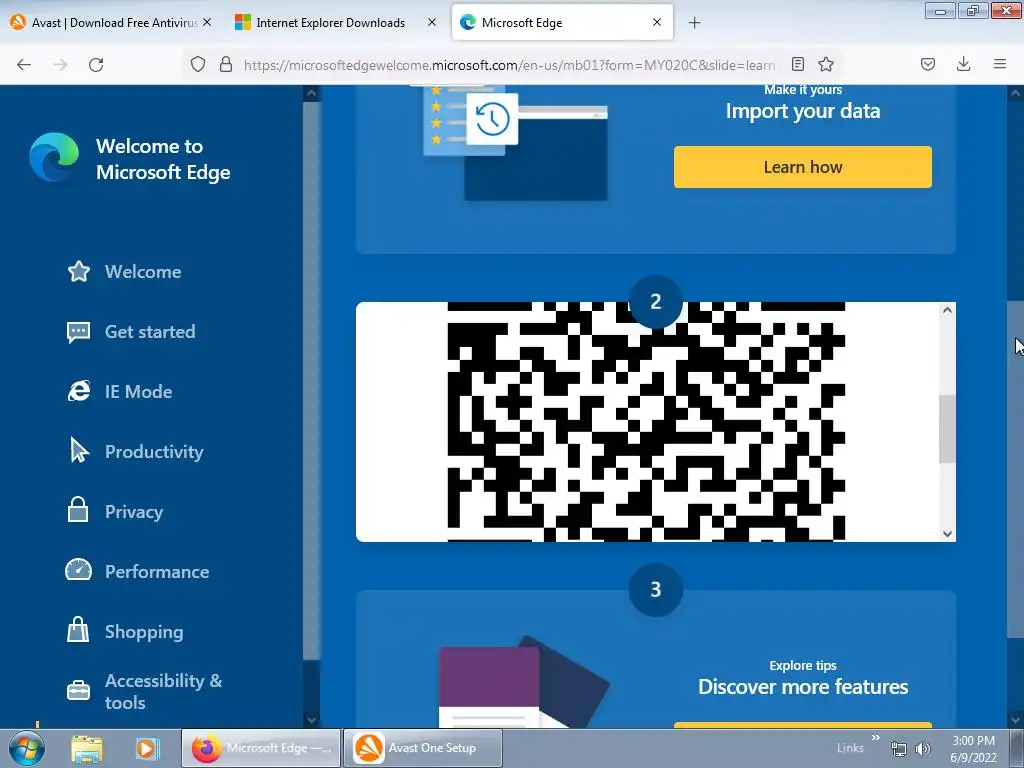Select Firefox Microsoft Edge taskbar button
The height and width of the screenshot is (768, 1024).
point(261,748)
